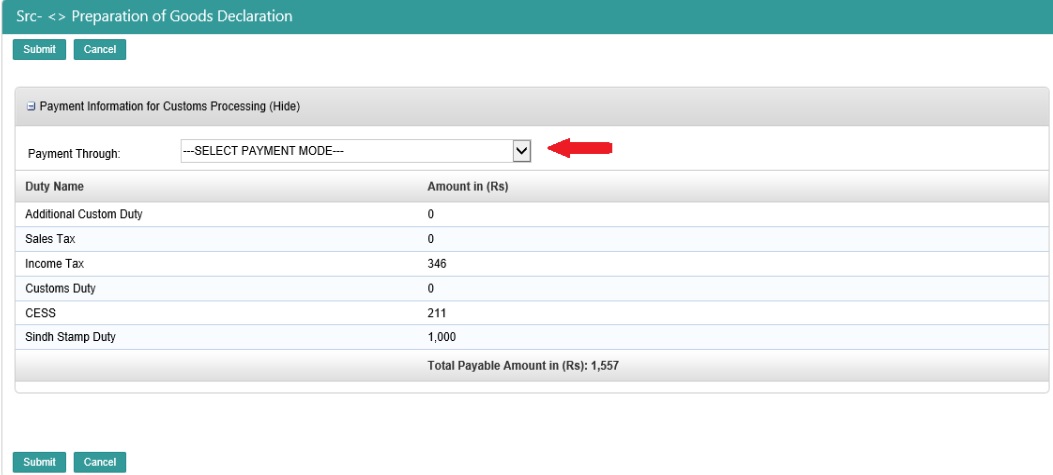Click the CESS amount 211
Image resolution: width=1053 pixels, height=475 pixels.
(x=436, y=313)
